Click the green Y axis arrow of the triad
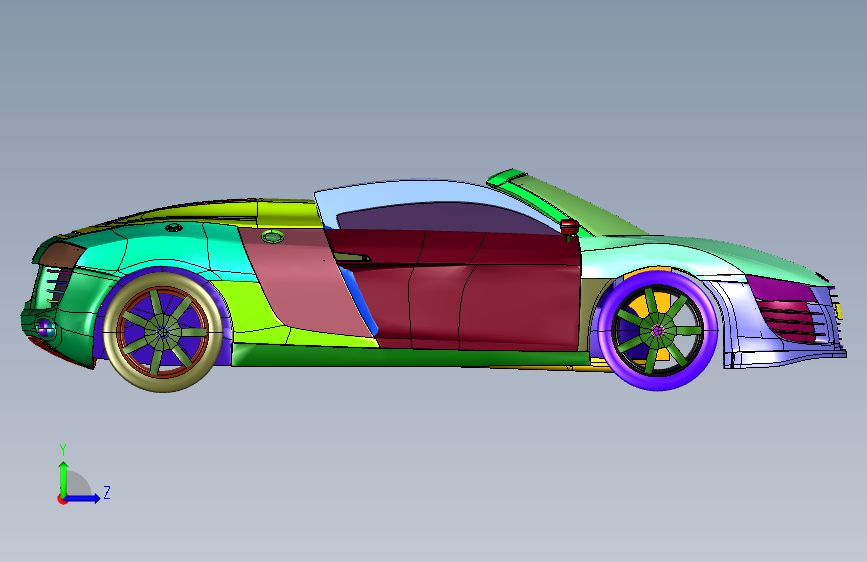The height and width of the screenshot is (562, 867). [64, 478]
